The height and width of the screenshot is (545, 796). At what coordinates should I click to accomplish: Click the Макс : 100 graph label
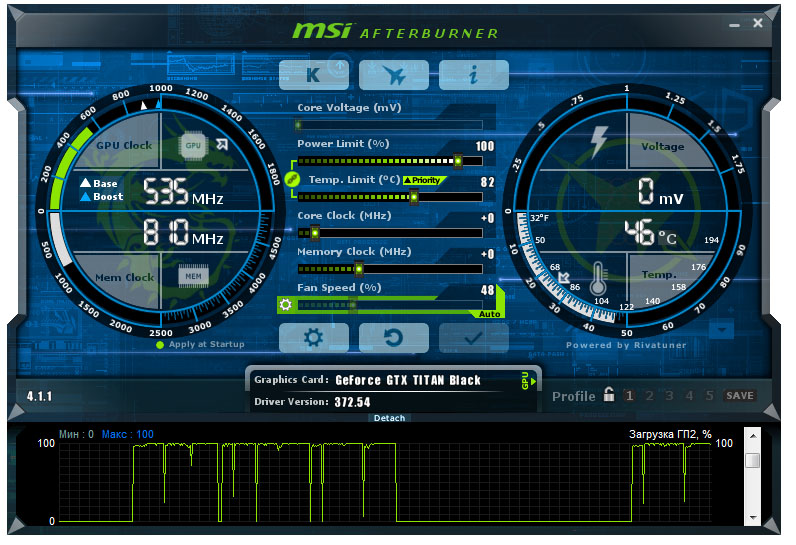(127, 434)
